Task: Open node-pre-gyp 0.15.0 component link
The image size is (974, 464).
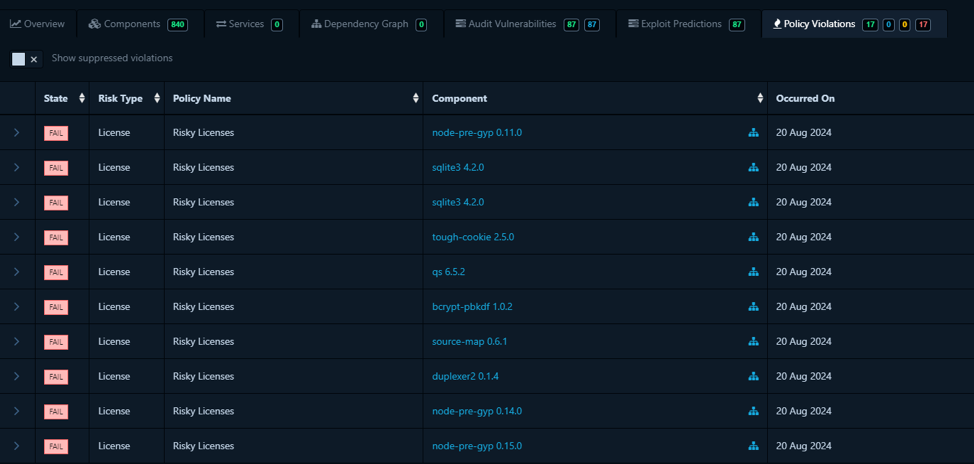Action: pyautogui.click(x=476, y=445)
